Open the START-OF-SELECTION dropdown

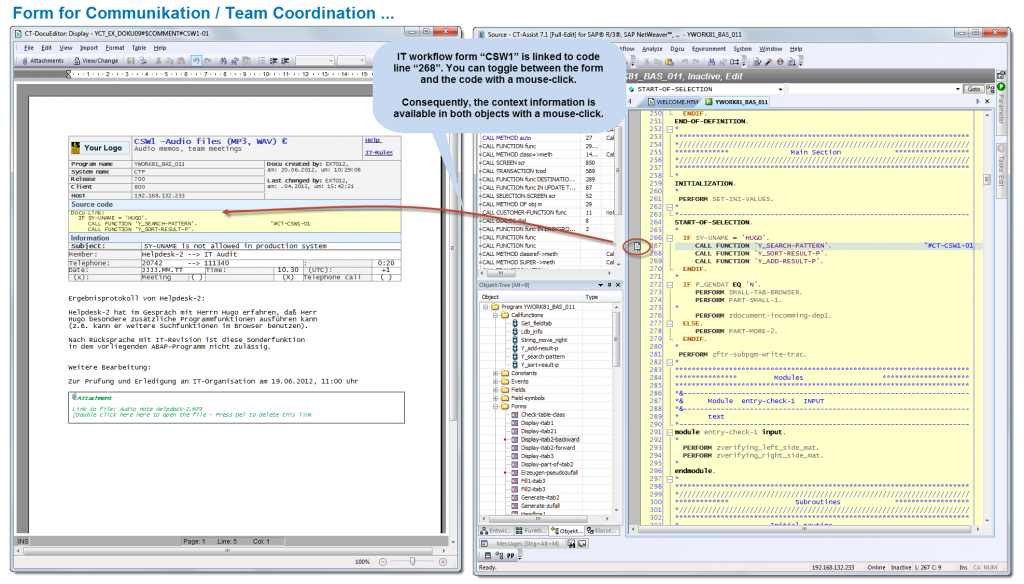click(x=781, y=89)
